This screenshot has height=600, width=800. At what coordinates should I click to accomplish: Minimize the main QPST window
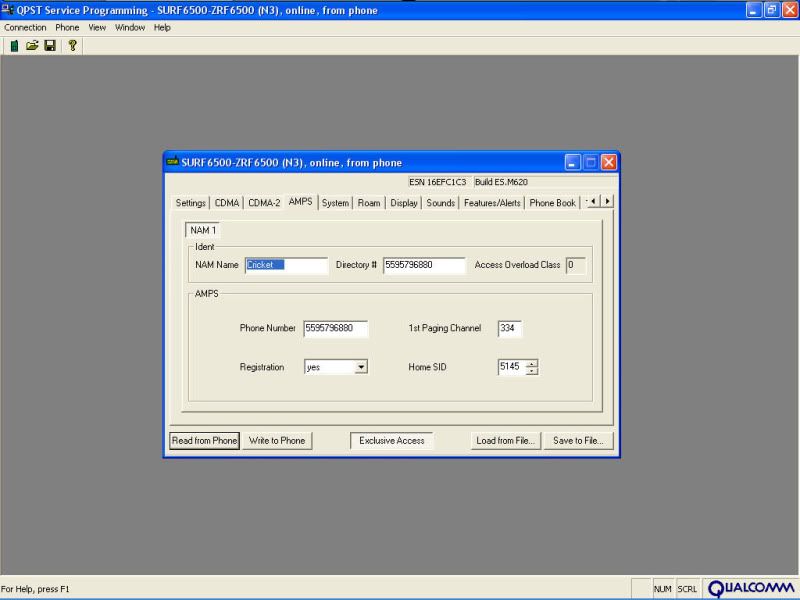[x=754, y=10]
